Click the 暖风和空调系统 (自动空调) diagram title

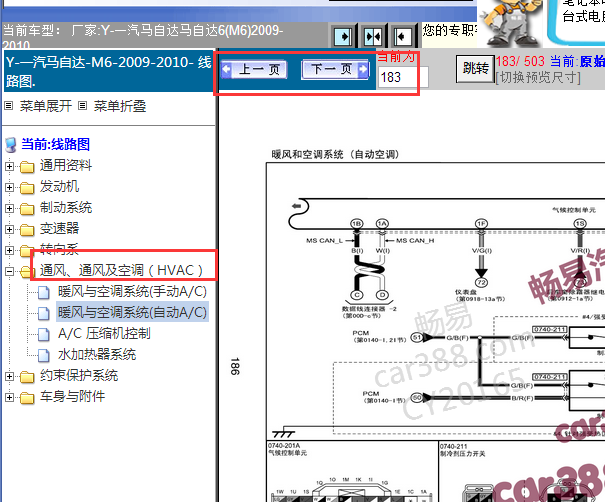tap(335, 155)
